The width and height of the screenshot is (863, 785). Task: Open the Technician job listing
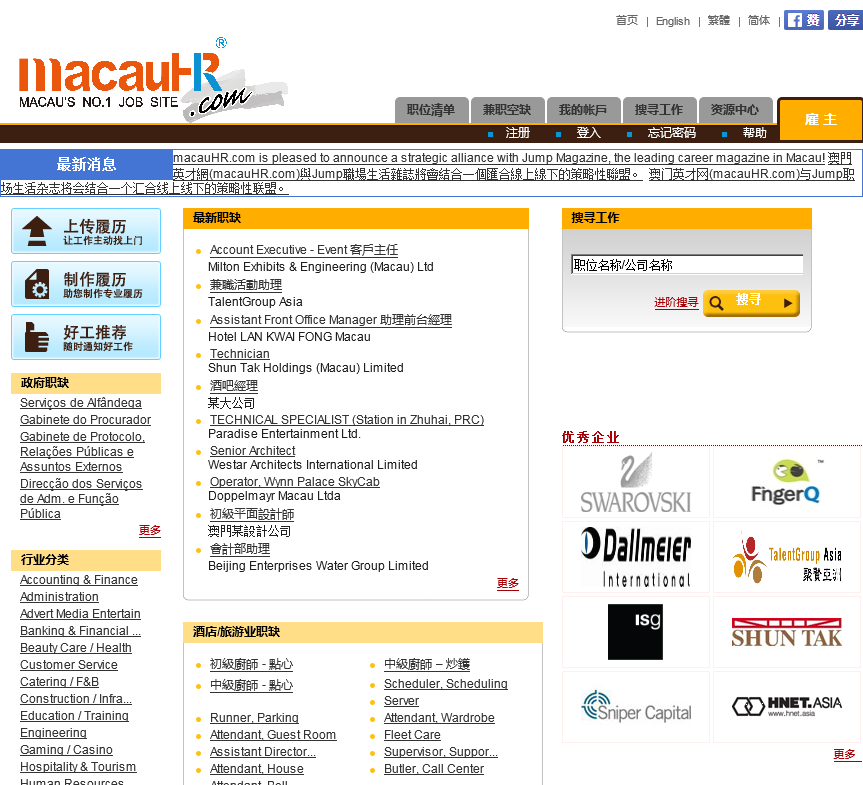pyautogui.click(x=239, y=354)
